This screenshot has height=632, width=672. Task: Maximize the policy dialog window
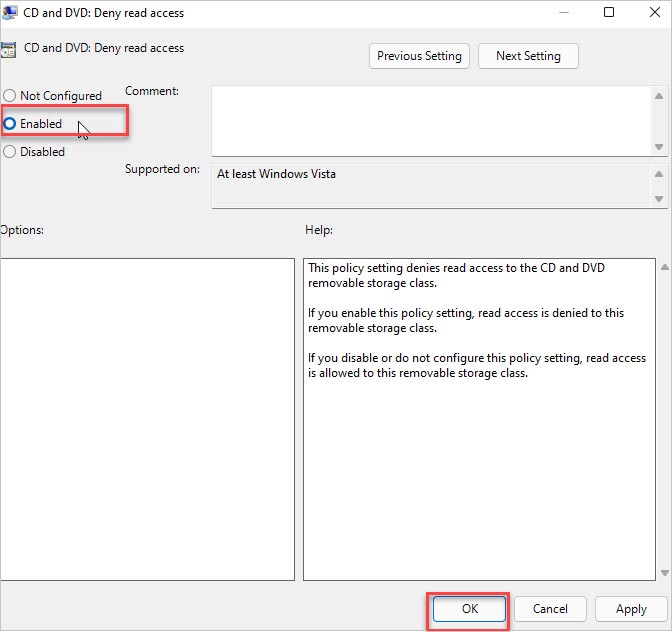609,14
